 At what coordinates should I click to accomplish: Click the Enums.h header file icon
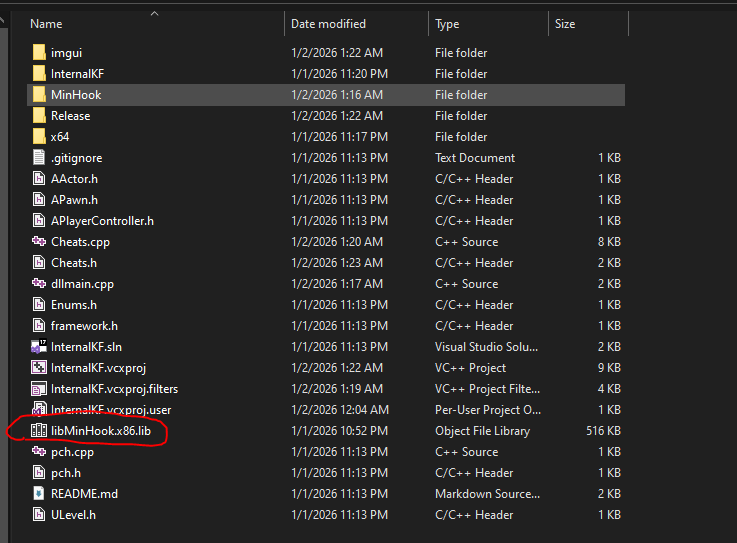click(39, 305)
